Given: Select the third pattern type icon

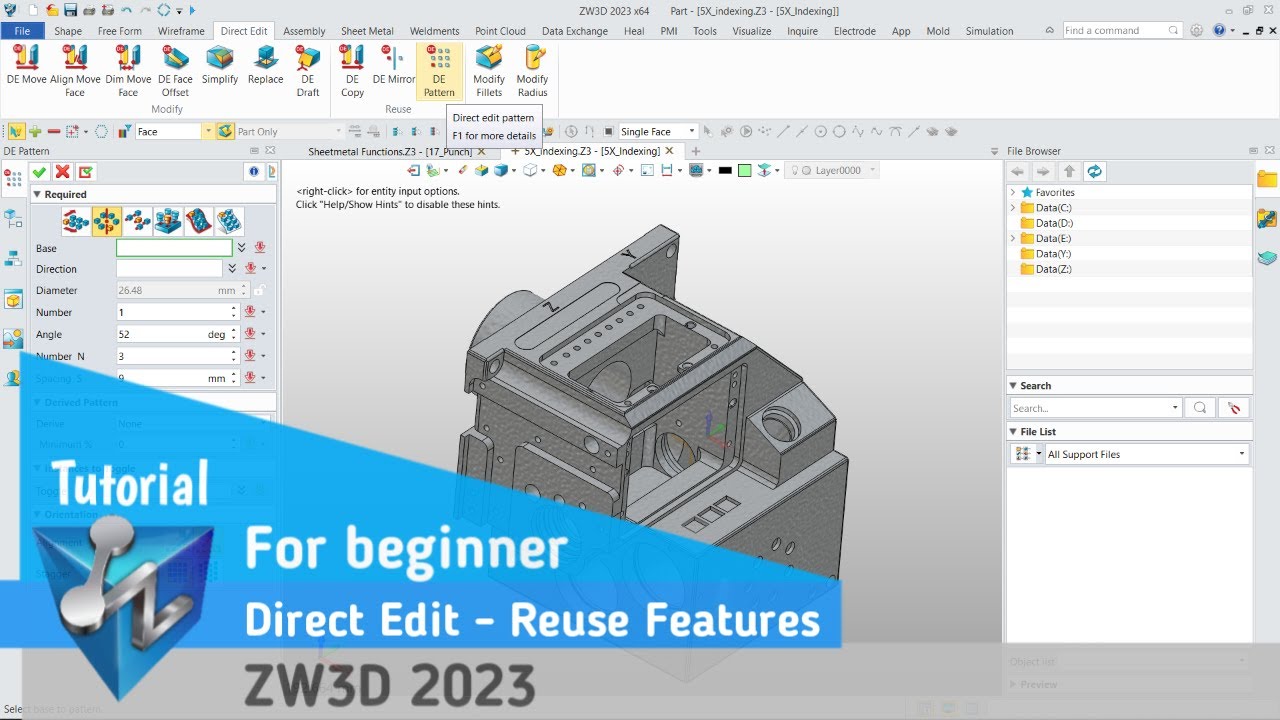Looking at the screenshot, I should click(x=138, y=221).
